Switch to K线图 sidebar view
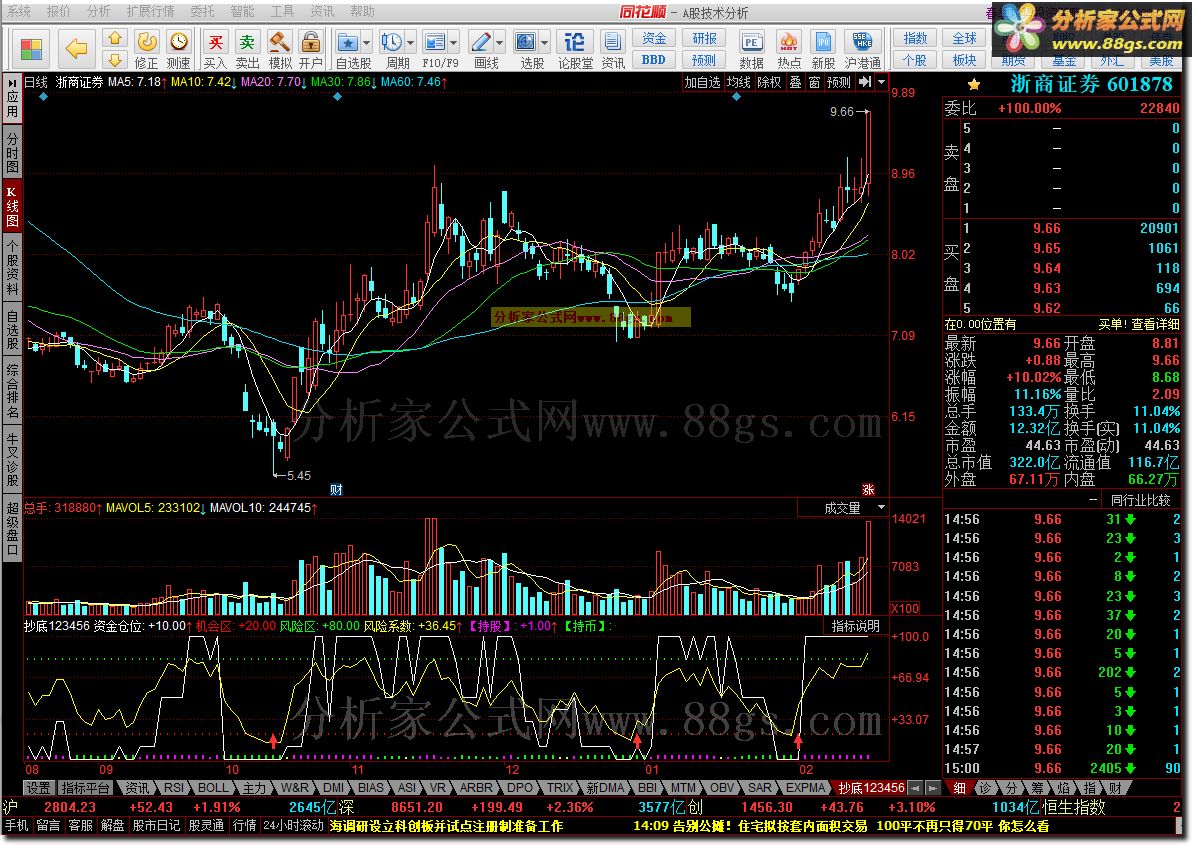Image resolution: width=1194 pixels, height=846 pixels. [x=12, y=206]
